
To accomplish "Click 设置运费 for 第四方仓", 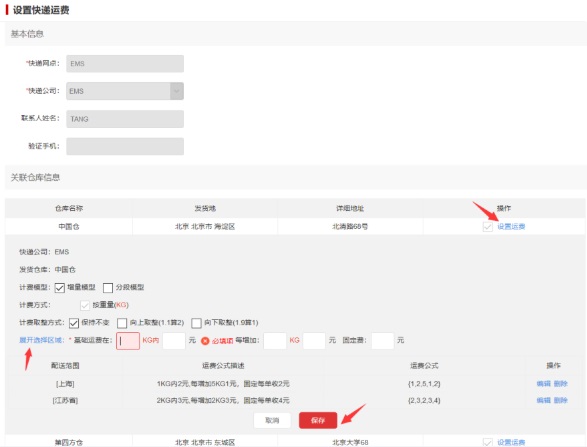I will (x=511, y=442).
